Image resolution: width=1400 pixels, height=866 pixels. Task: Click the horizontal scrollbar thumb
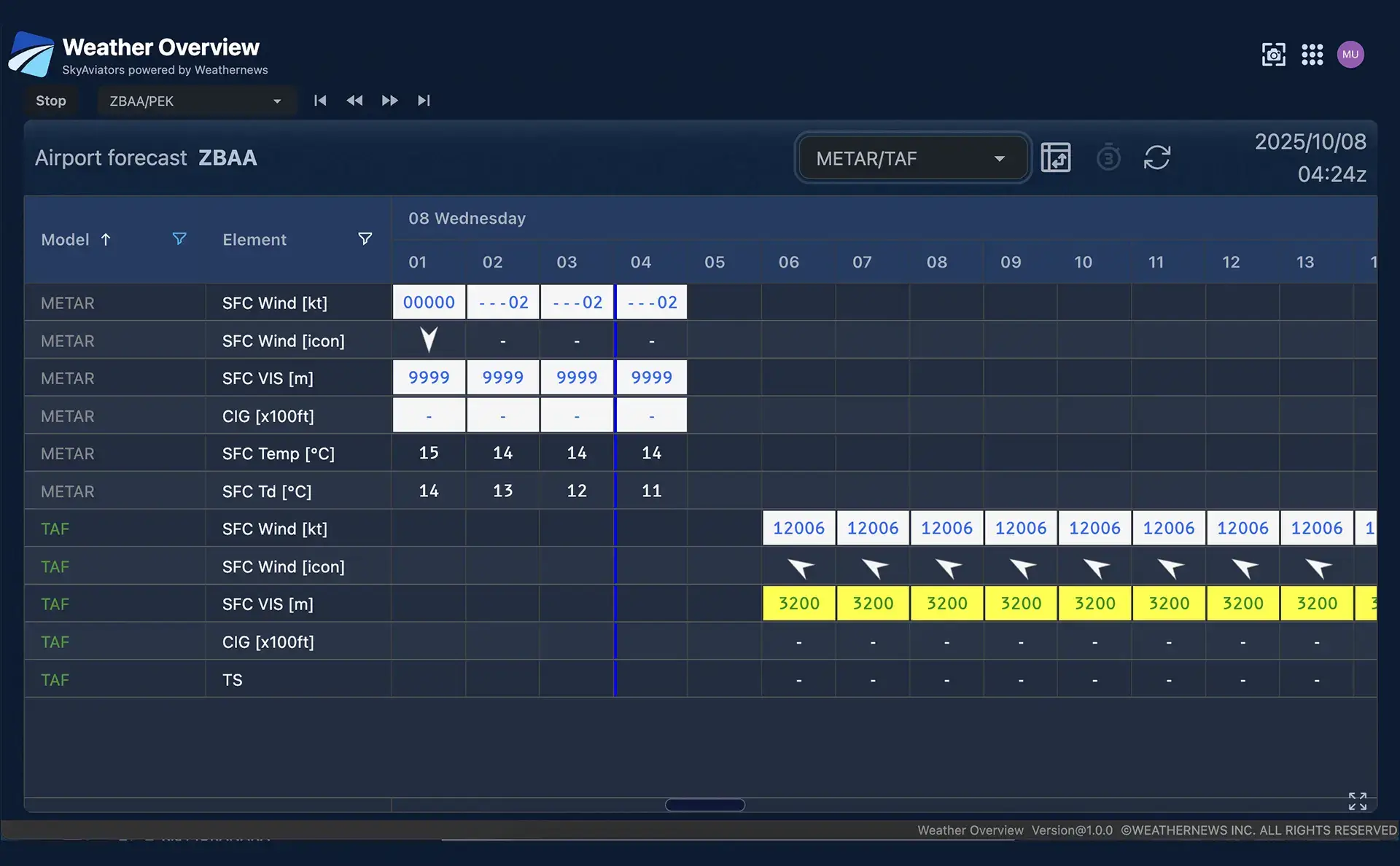(704, 805)
